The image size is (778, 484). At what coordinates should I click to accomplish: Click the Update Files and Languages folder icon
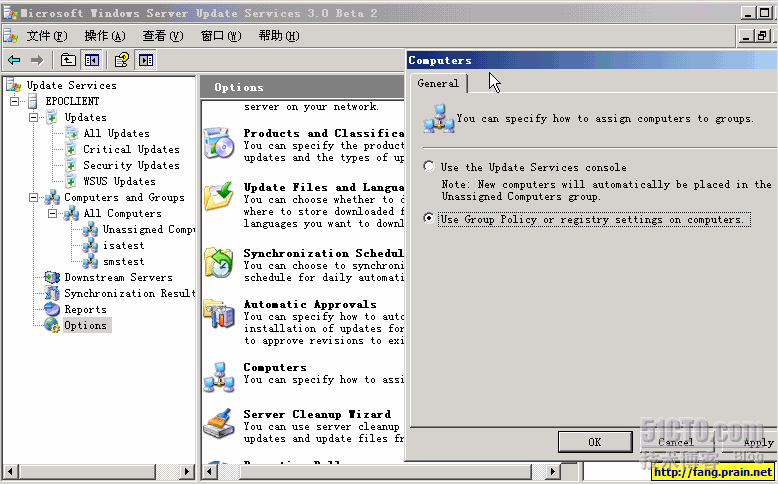218,197
